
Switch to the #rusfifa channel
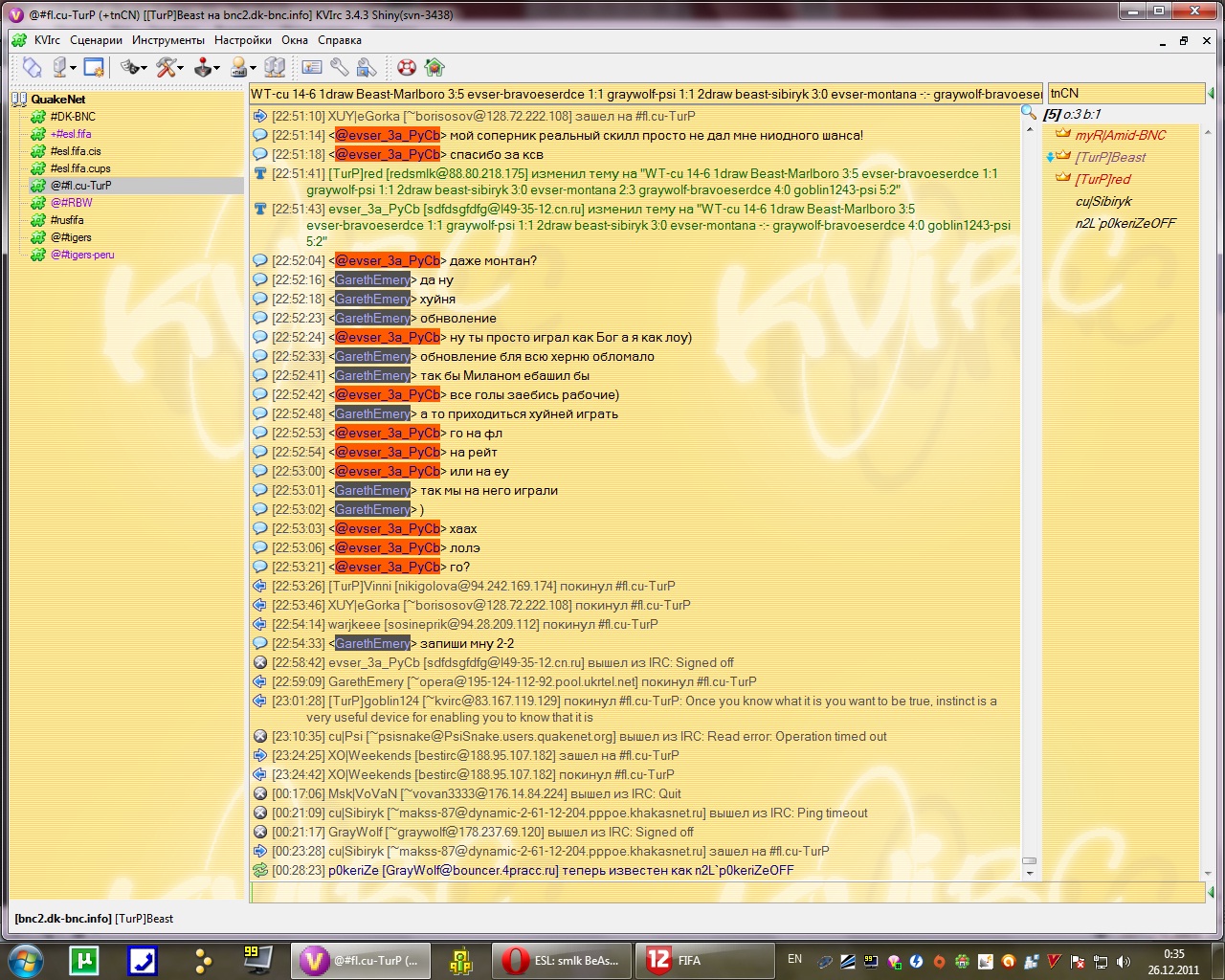pyautogui.click(x=67, y=220)
